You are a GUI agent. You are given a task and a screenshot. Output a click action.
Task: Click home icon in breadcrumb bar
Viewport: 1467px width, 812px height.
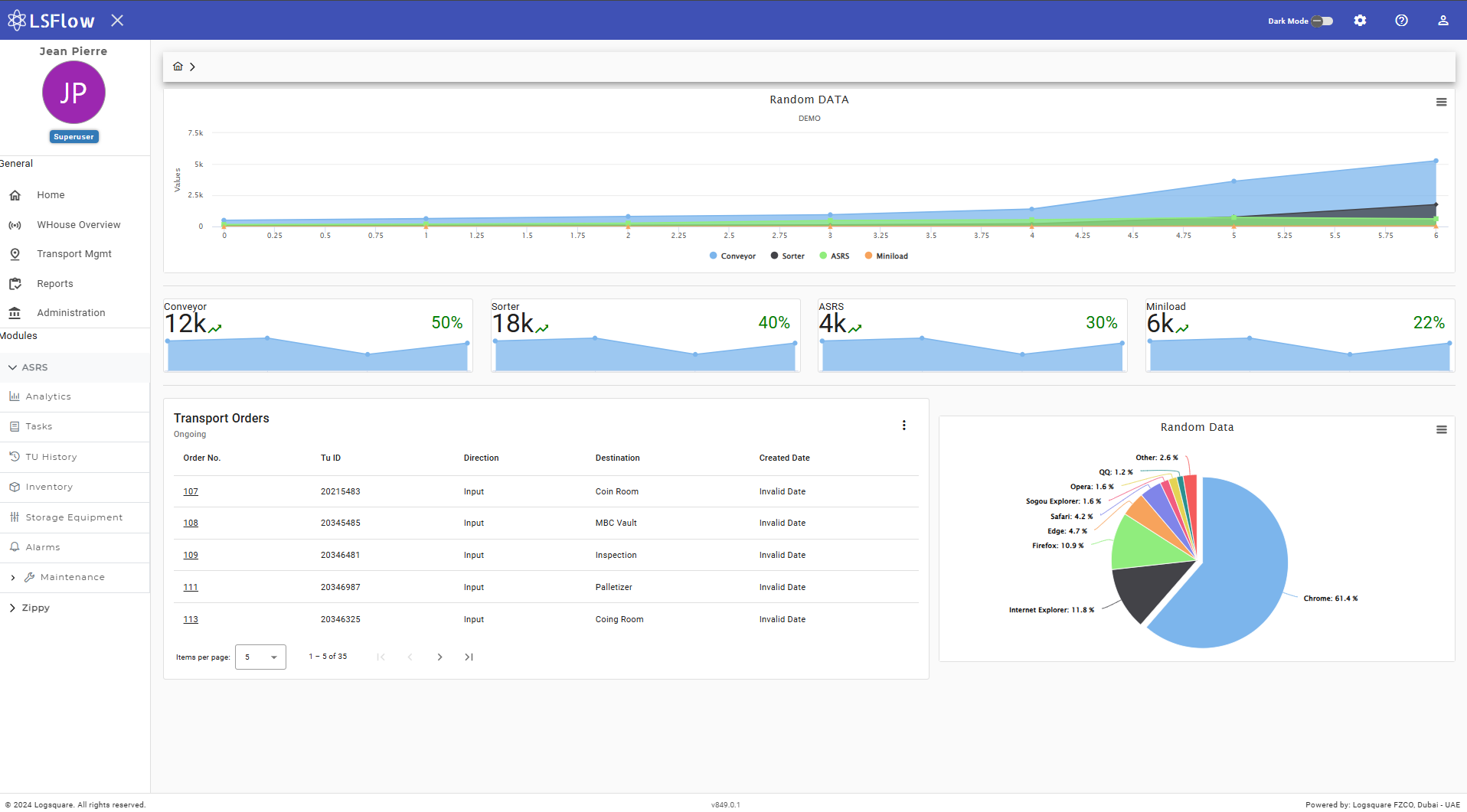pos(178,67)
